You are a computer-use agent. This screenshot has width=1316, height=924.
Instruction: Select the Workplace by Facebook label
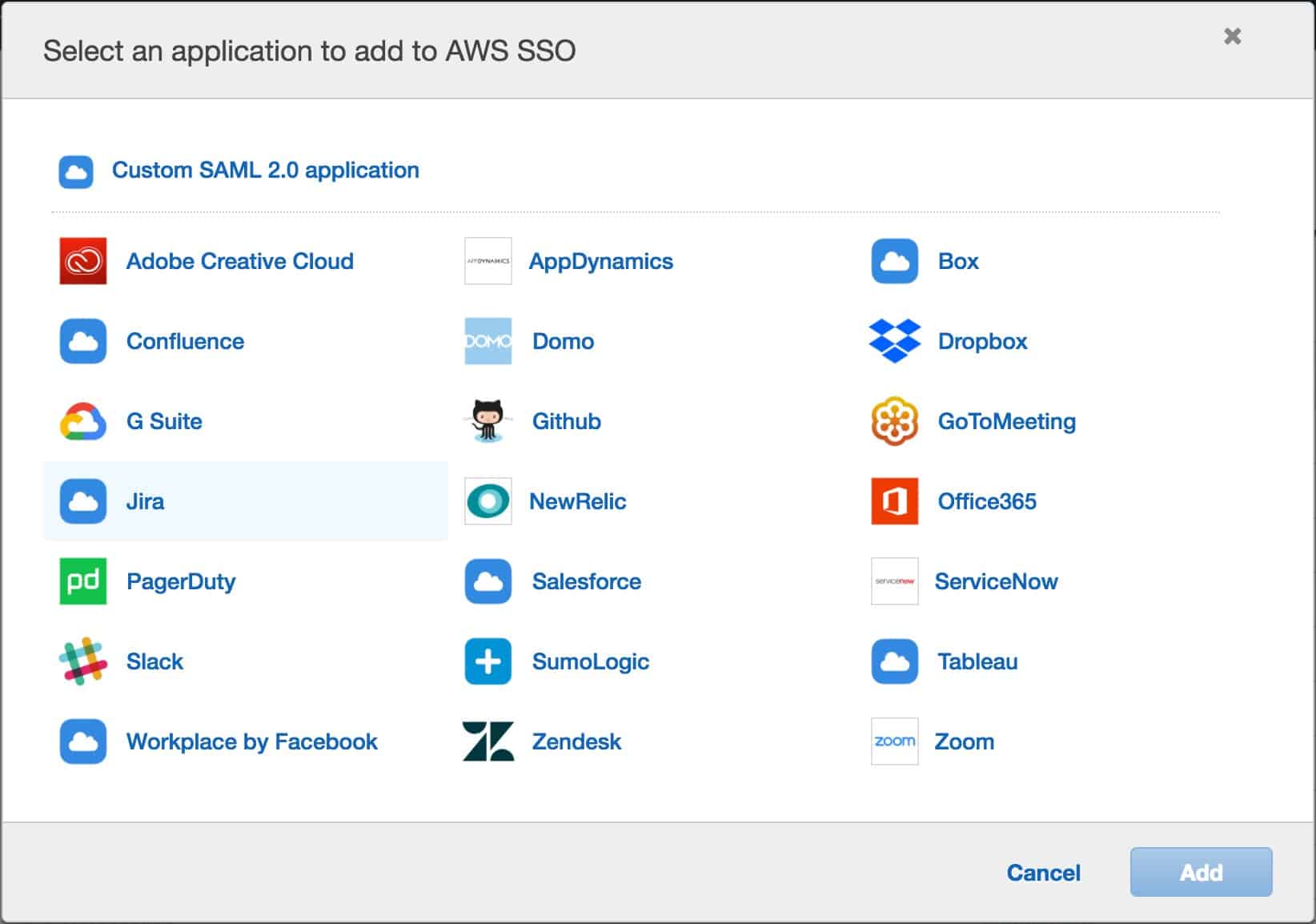point(252,742)
